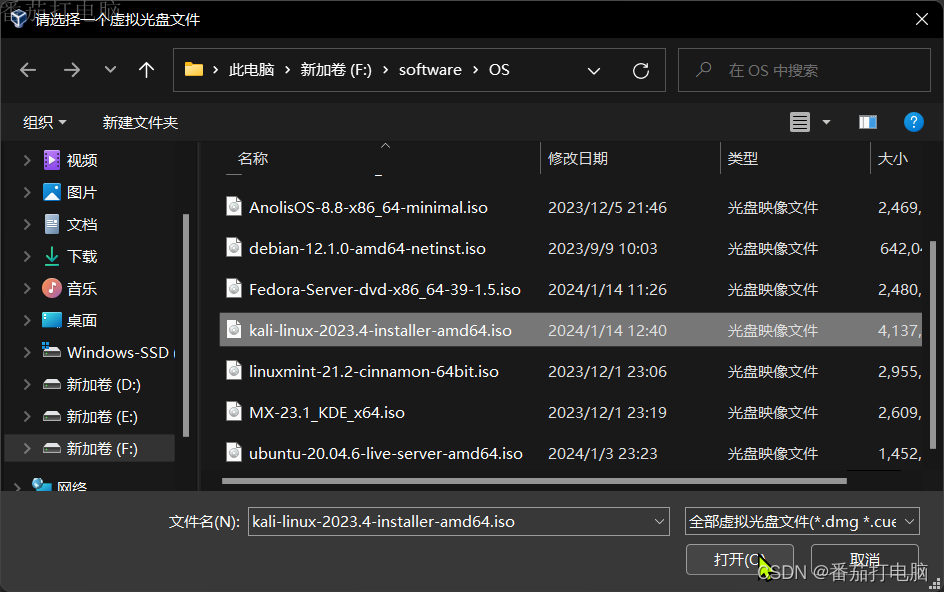Select the 音乐 music icon
The image size is (944, 592).
tap(52, 288)
